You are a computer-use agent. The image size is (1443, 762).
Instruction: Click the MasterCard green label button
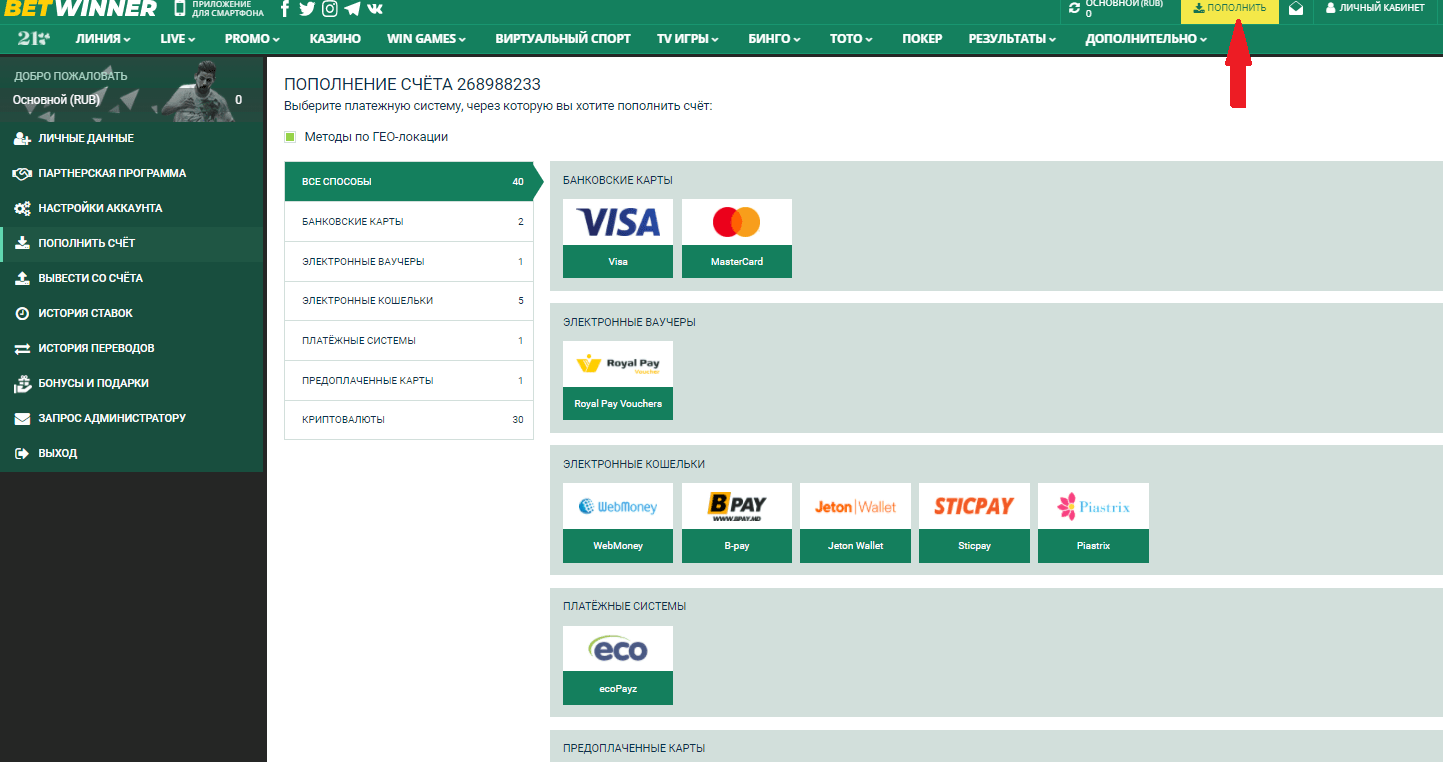pyautogui.click(x=737, y=262)
